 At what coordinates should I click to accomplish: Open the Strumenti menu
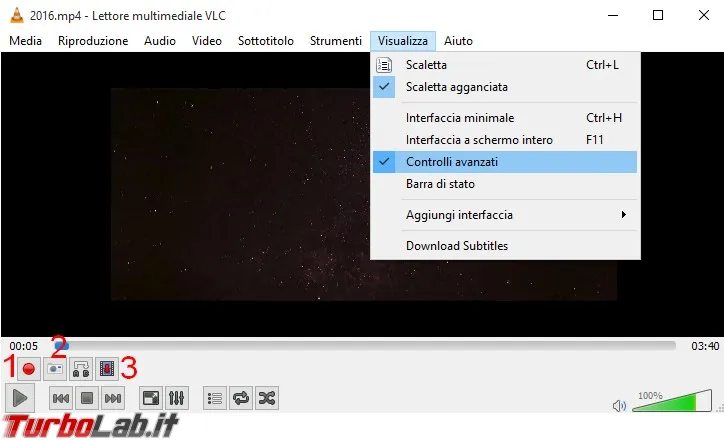336,41
